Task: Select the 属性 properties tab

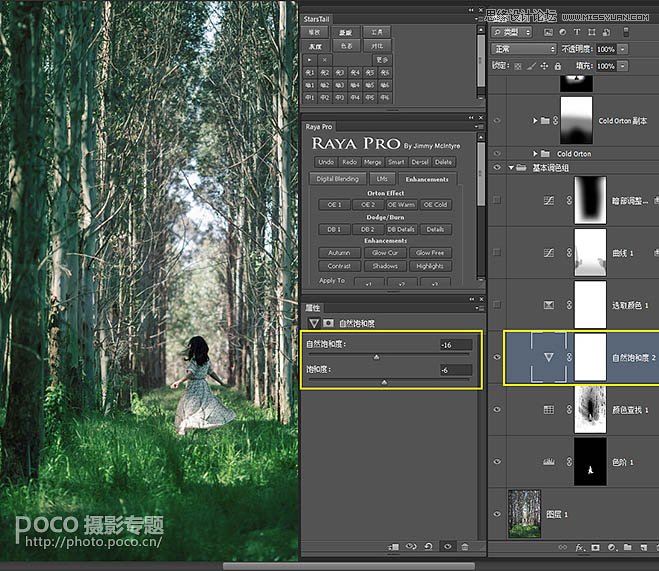Action: (x=312, y=308)
